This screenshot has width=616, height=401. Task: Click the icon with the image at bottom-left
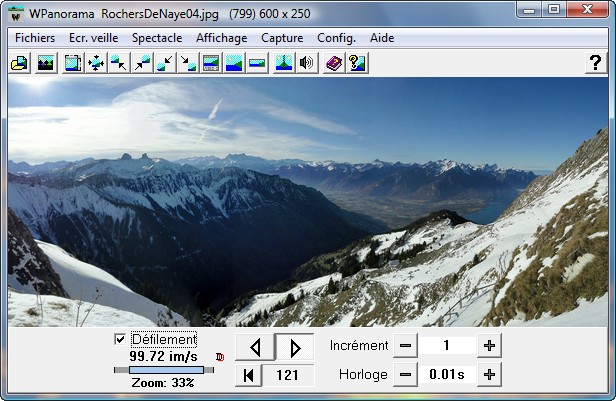pos(165,63)
